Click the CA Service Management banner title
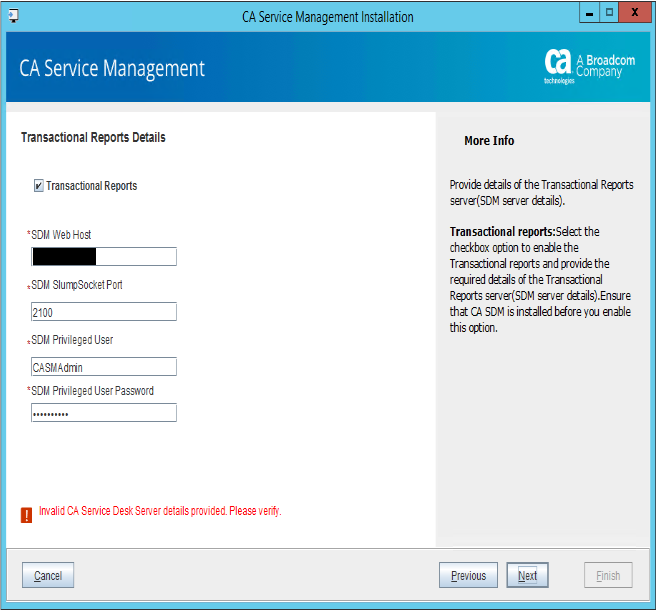The height and width of the screenshot is (610, 658). coord(112,68)
